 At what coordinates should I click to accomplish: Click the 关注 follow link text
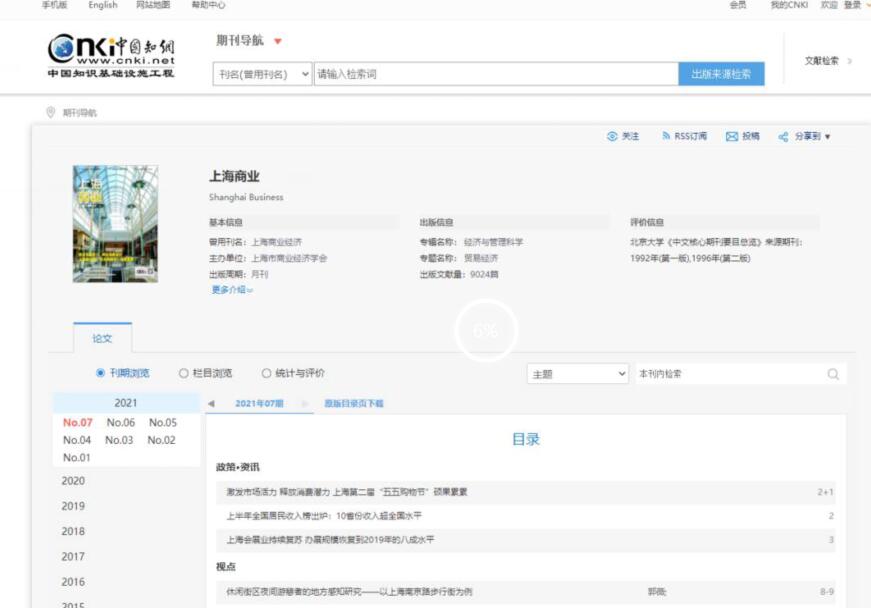click(630, 136)
